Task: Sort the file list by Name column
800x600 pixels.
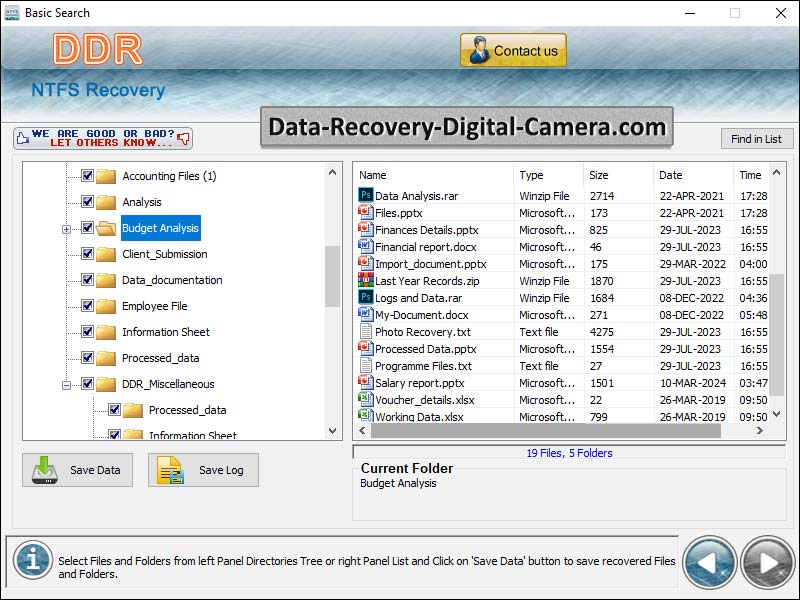Action: 432,175
